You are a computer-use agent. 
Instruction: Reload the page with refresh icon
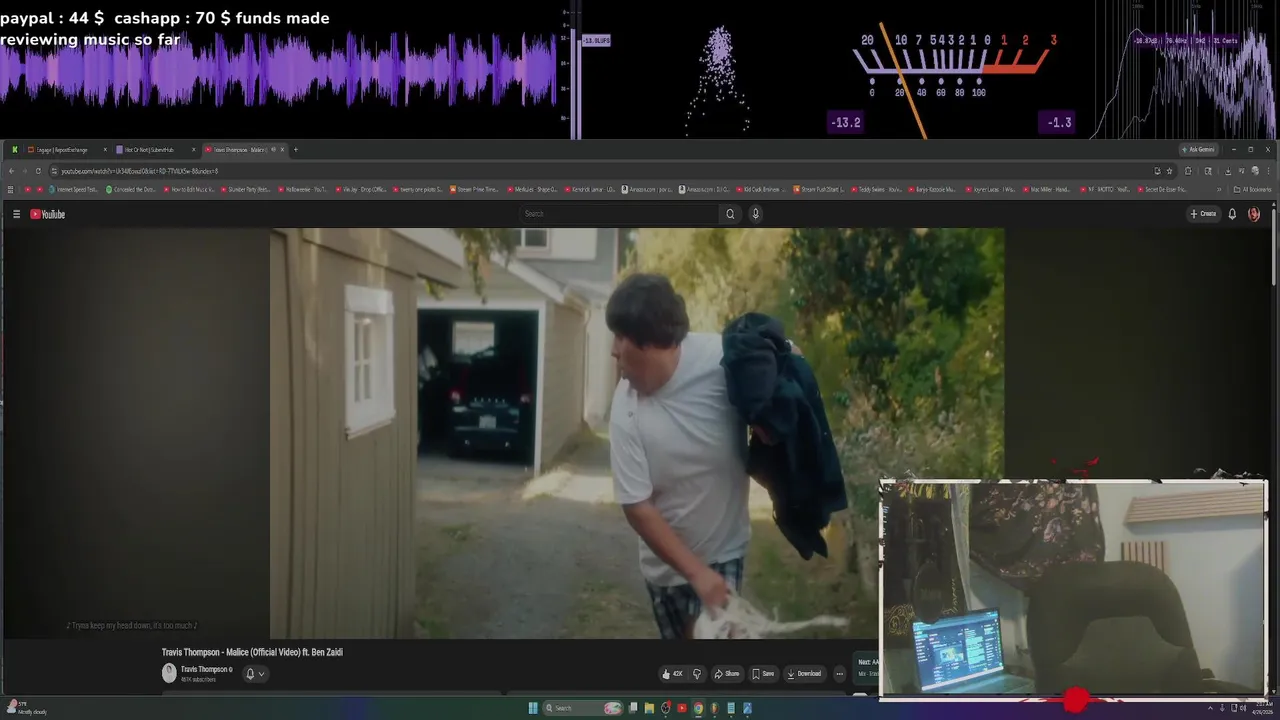point(38,171)
